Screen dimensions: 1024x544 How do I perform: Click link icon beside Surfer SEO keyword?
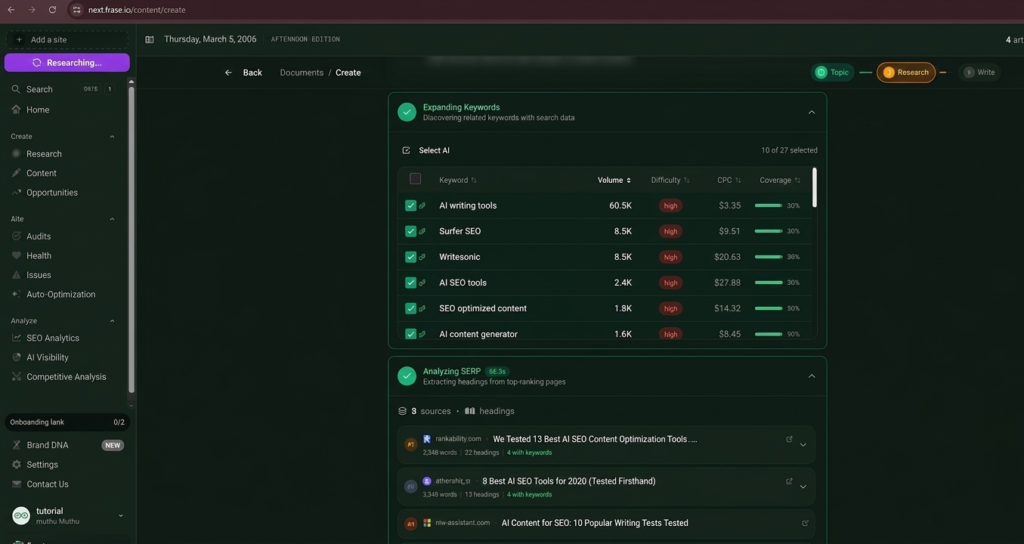[422, 231]
